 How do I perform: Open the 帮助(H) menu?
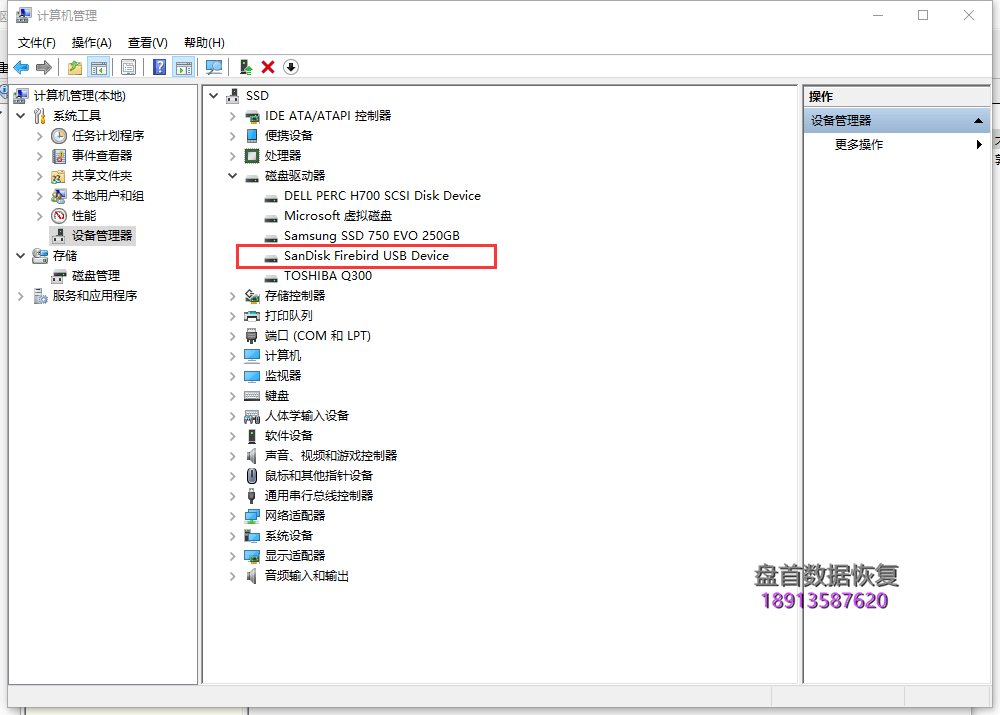click(x=204, y=43)
